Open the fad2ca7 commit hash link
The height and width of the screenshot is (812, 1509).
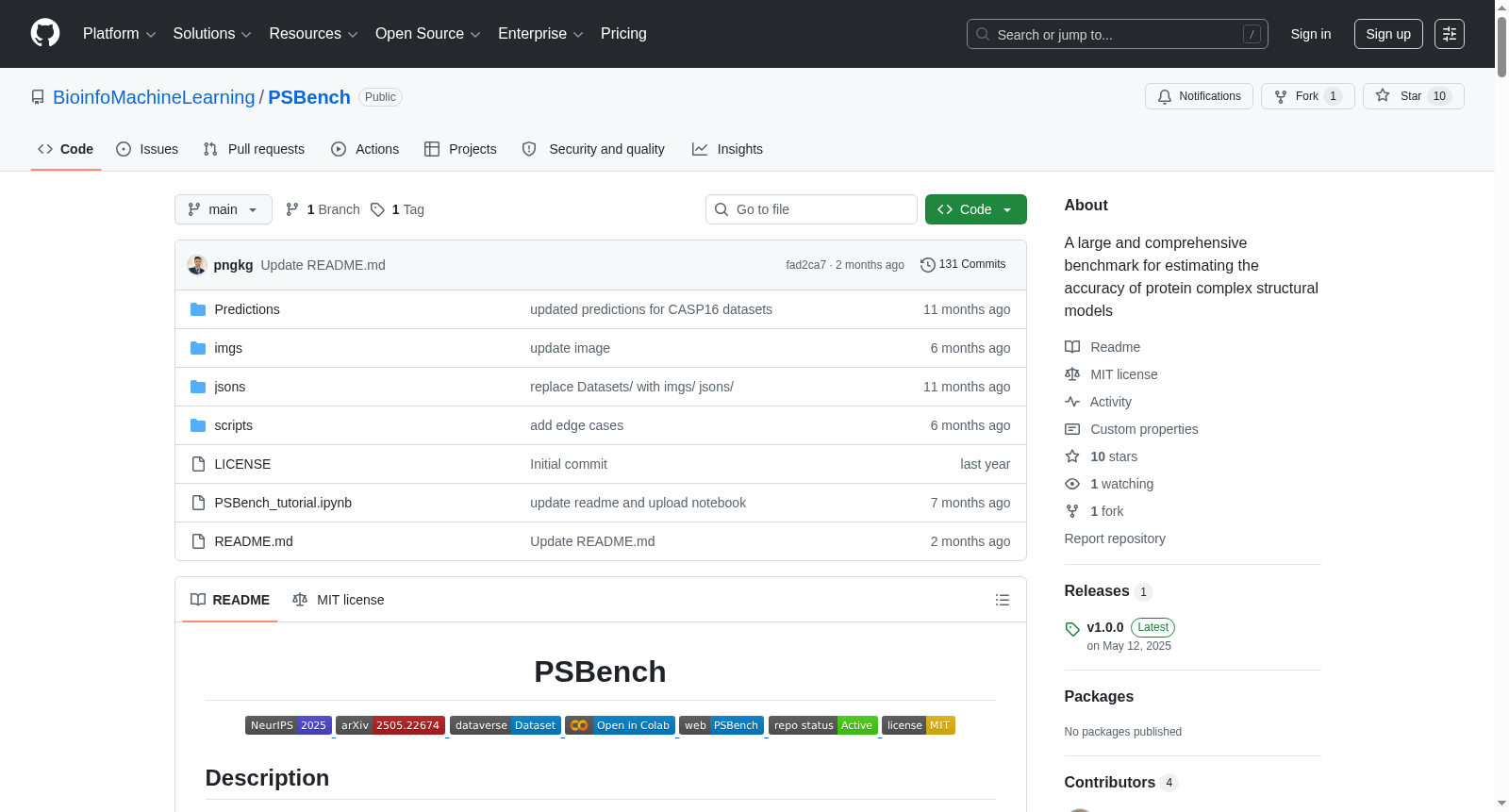[x=805, y=265]
